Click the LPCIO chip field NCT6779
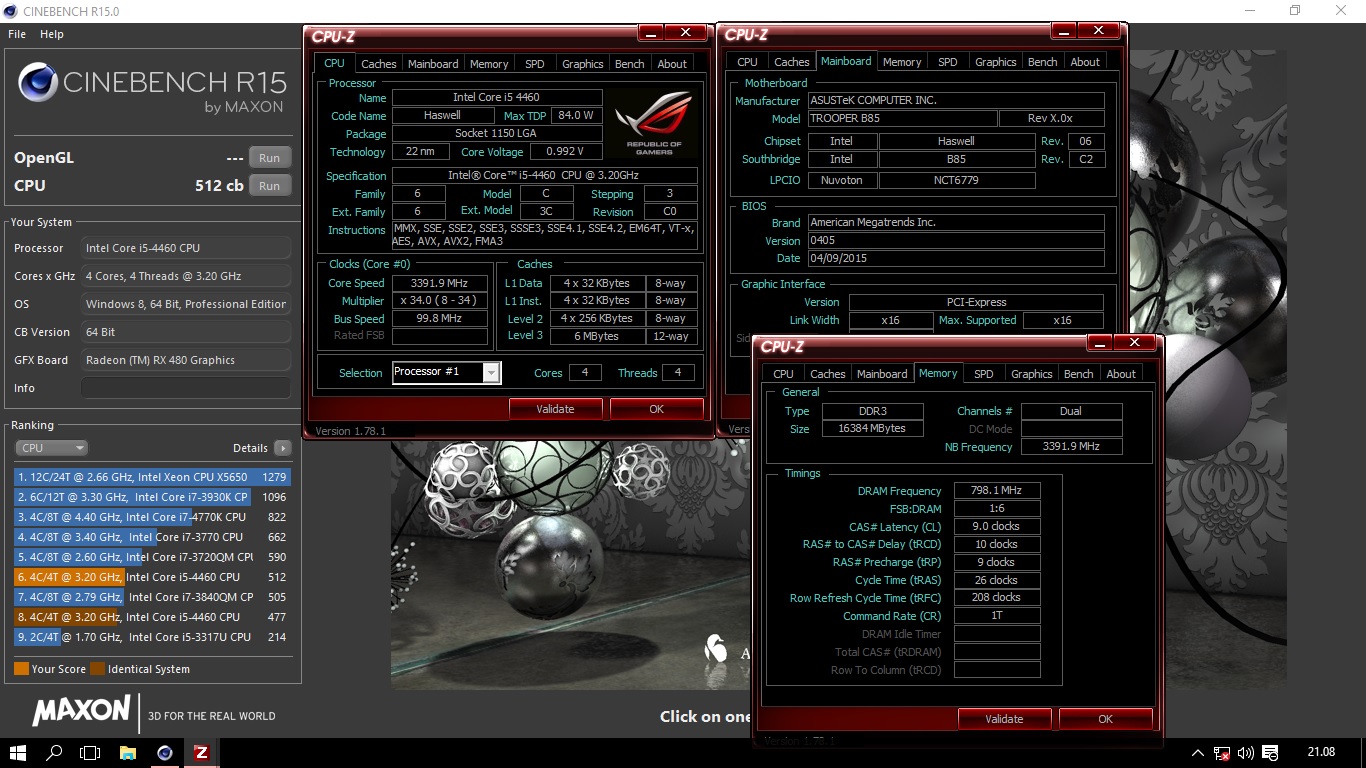1366x768 pixels. tap(957, 180)
